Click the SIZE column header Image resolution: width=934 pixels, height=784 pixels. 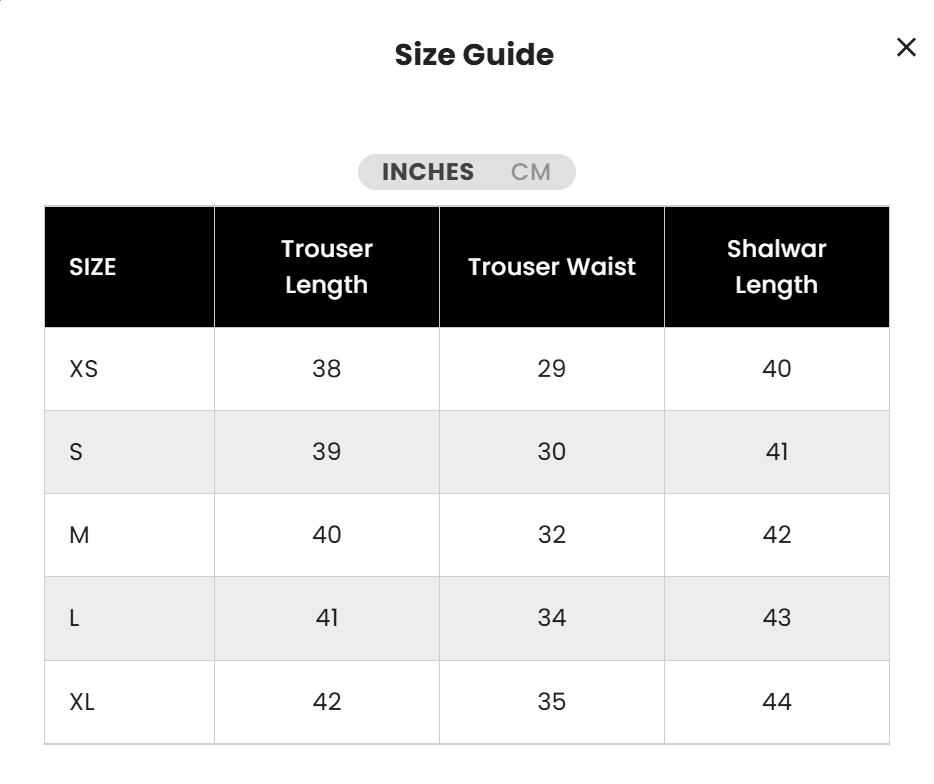coord(93,267)
